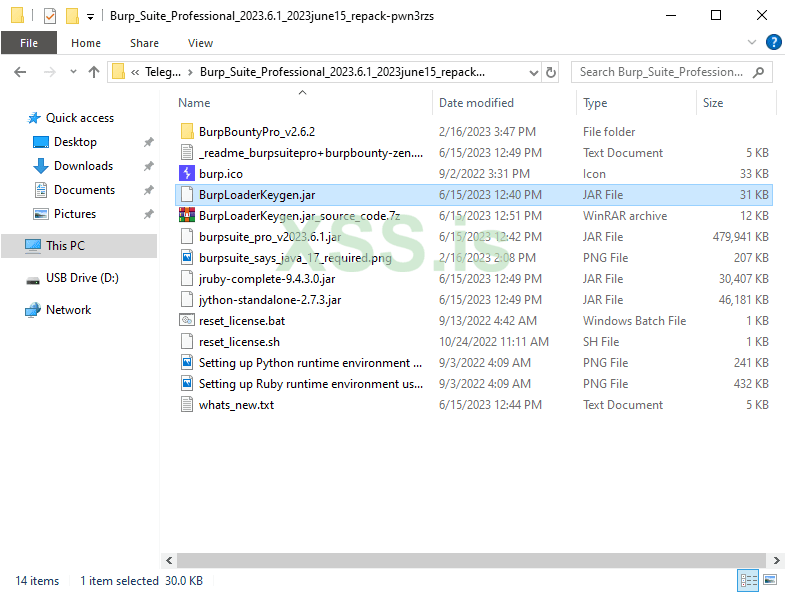This screenshot has height=593, width=786.
Task: Click the scroll right arrow
Action: (776, 560)
